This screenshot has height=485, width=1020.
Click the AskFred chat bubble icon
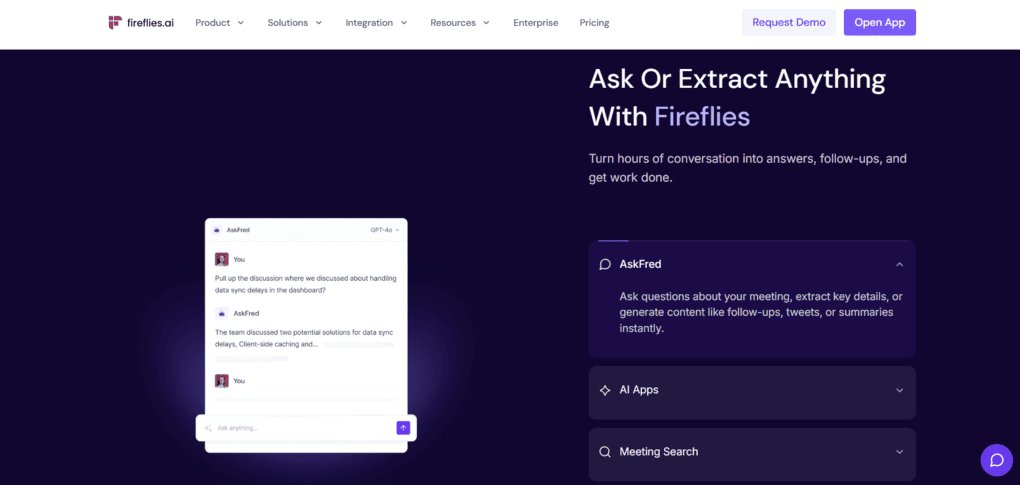coord(605,264)
